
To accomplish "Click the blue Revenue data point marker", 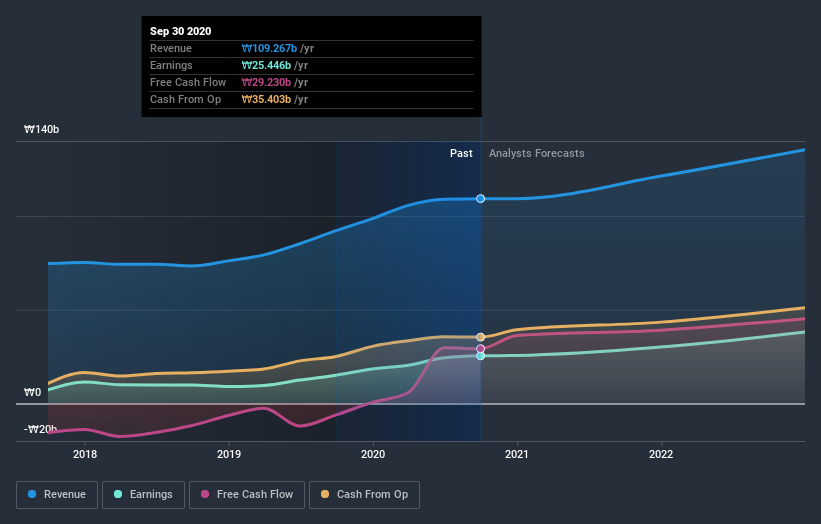I will tap(481, 198).
